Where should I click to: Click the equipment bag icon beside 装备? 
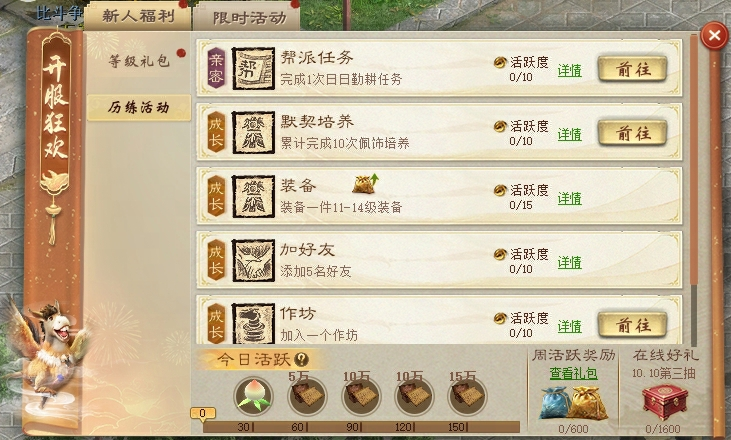point(365,184)
